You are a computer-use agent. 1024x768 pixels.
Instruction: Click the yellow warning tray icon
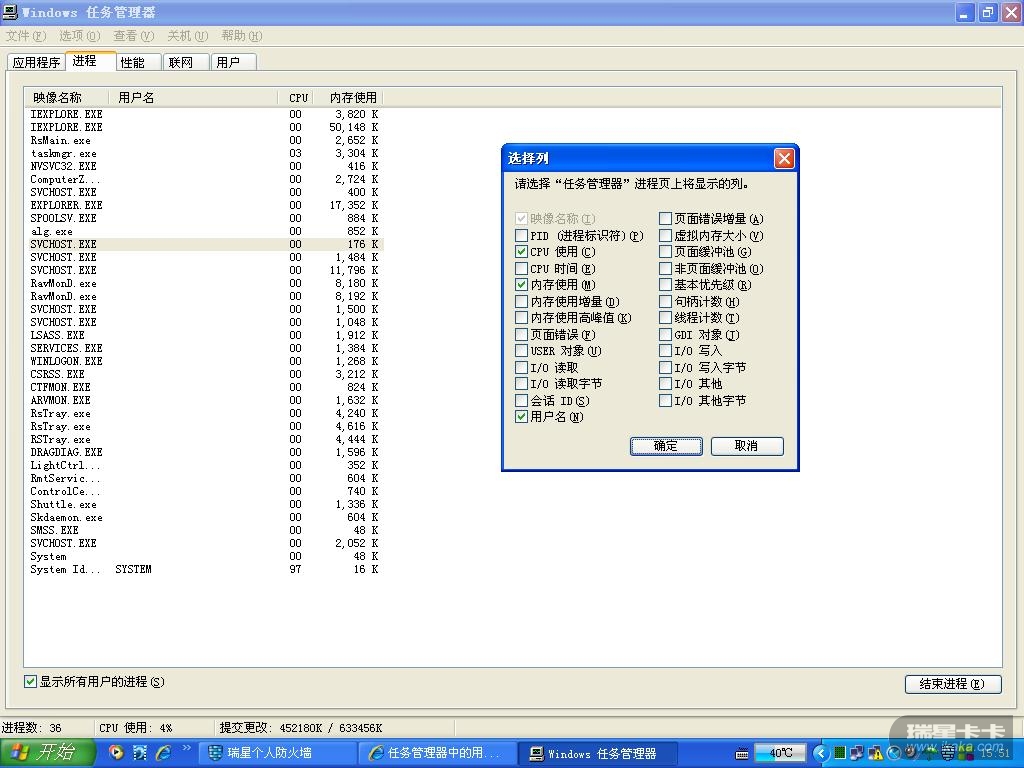click(x=875, y=753)
